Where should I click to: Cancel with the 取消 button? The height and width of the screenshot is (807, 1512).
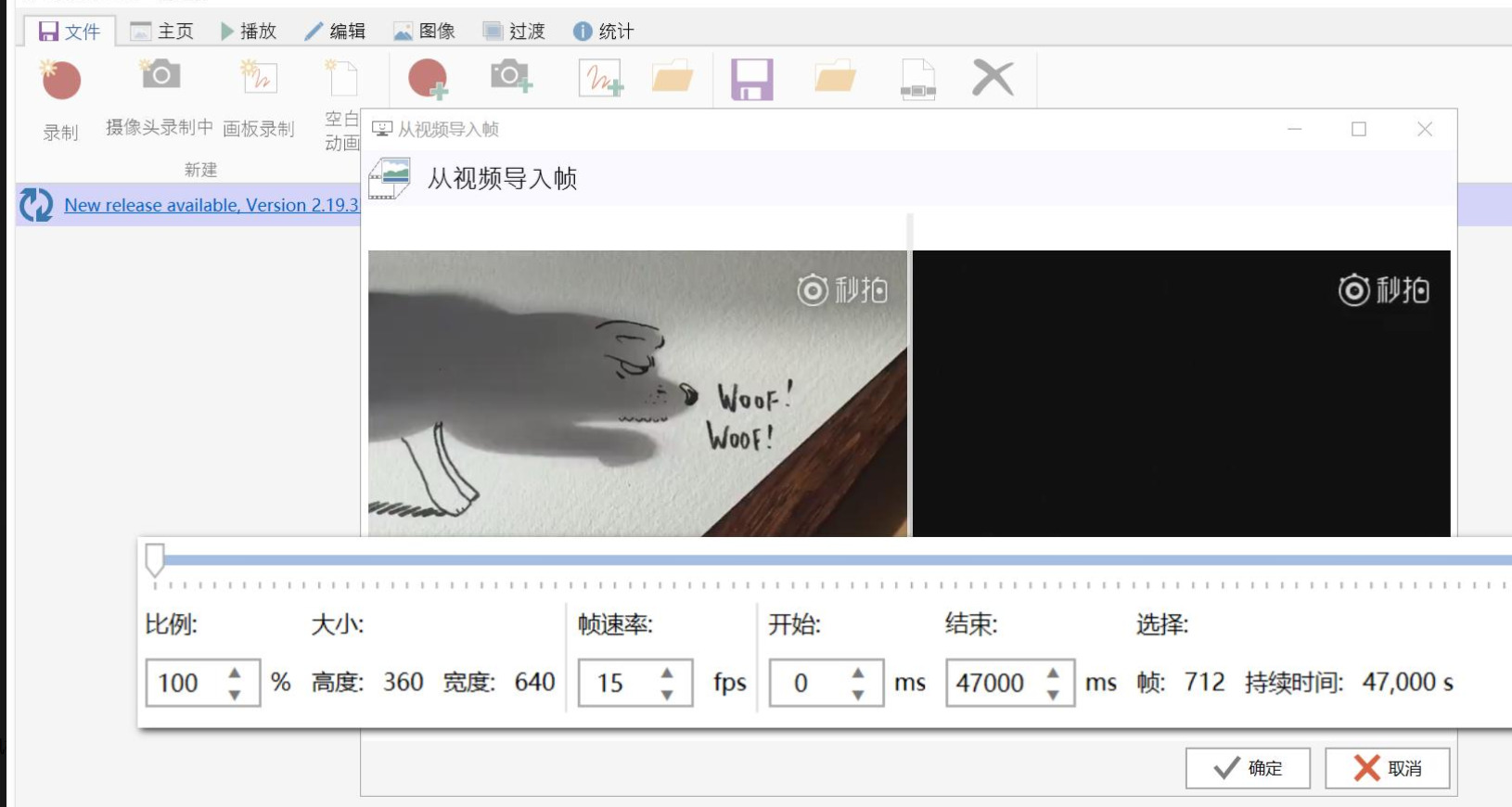pyautogui.click(x=1388, y=768)
